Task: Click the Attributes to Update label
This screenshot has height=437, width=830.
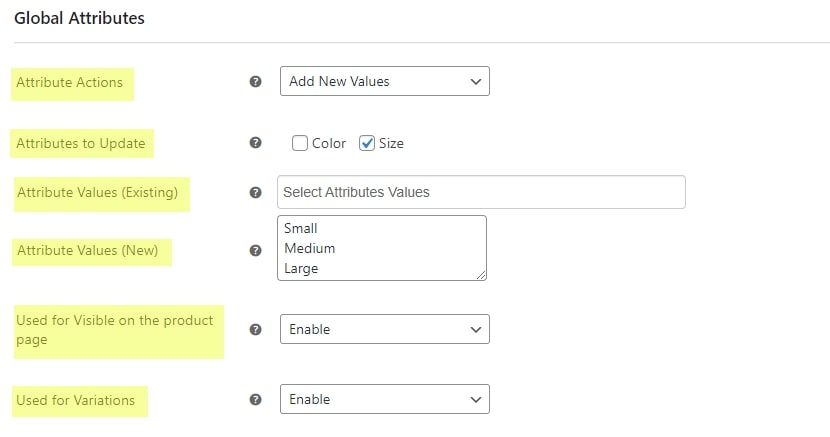Action: click(x=80, y=143)
